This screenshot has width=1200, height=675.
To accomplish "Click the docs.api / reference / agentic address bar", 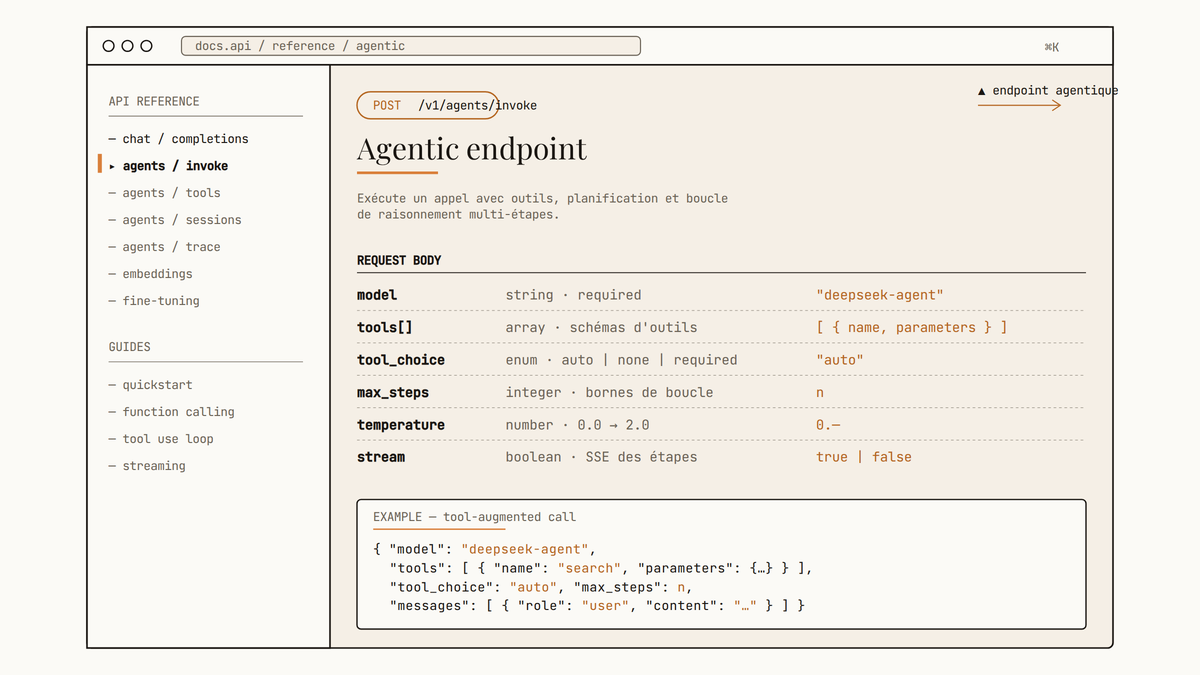I will click(x=410, y=46).
